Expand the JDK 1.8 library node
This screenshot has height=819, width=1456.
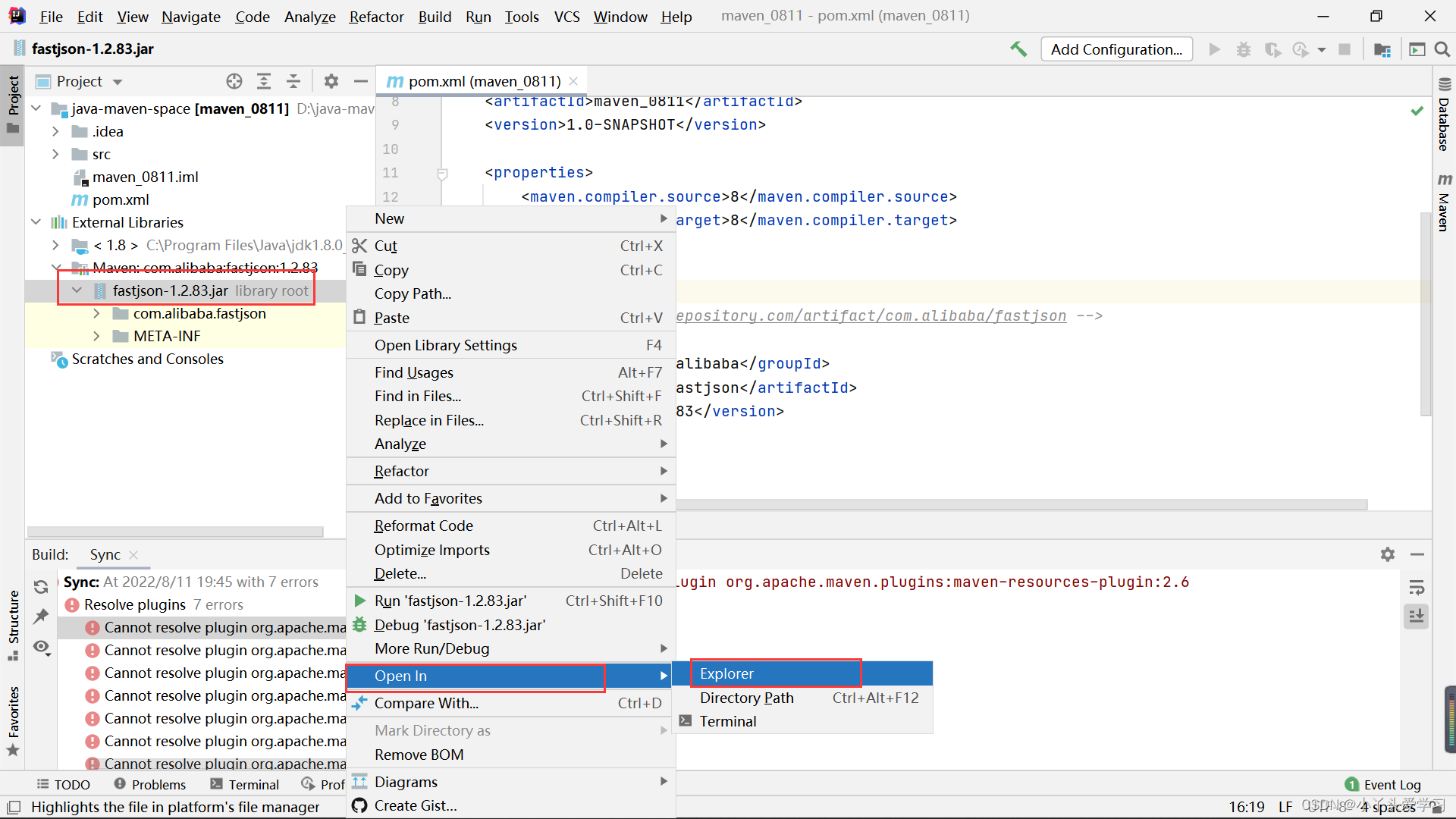pos(55,245)
